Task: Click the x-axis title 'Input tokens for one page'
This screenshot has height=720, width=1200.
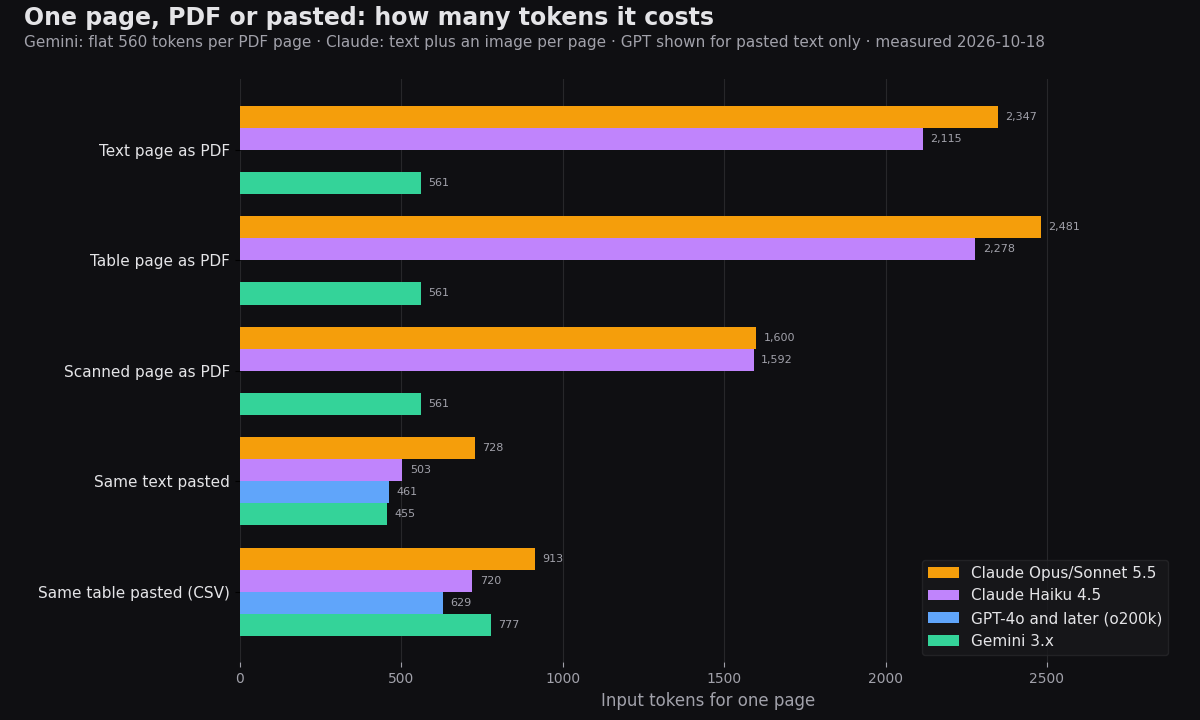Action: [x=708, y=701]
